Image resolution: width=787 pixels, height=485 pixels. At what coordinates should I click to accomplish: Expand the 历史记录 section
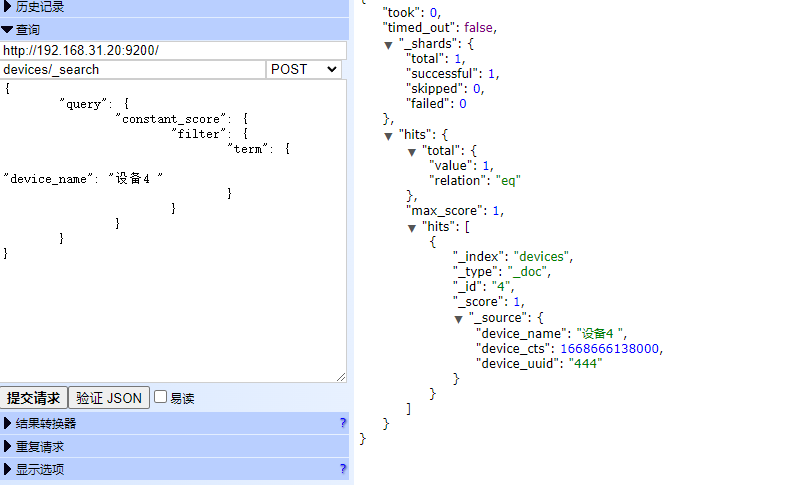(40, 7)
